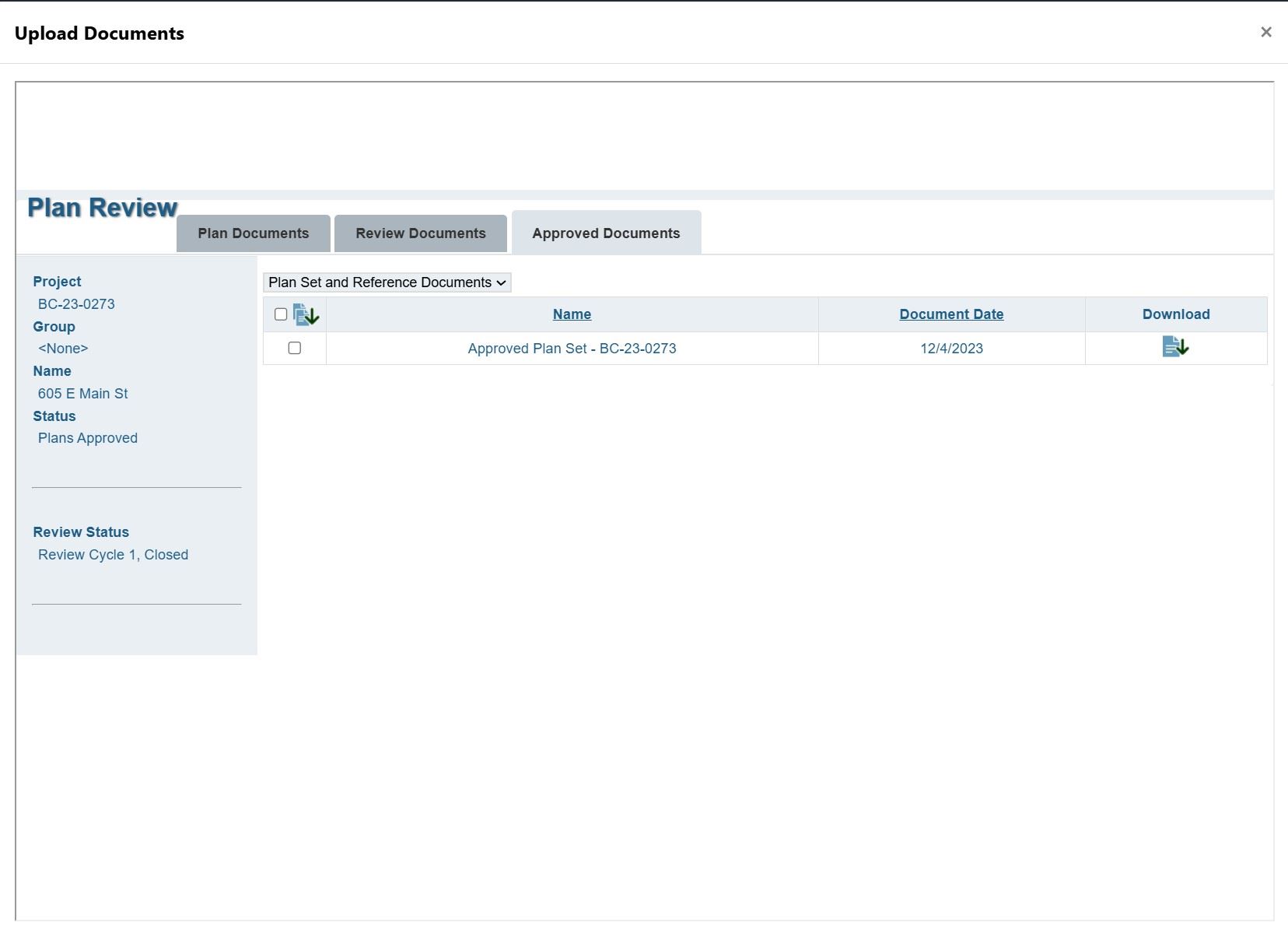Screen dimensions: 1288x940
Task: Click the 12/4/2023 document date cell
Action: [x=951, y=349]
